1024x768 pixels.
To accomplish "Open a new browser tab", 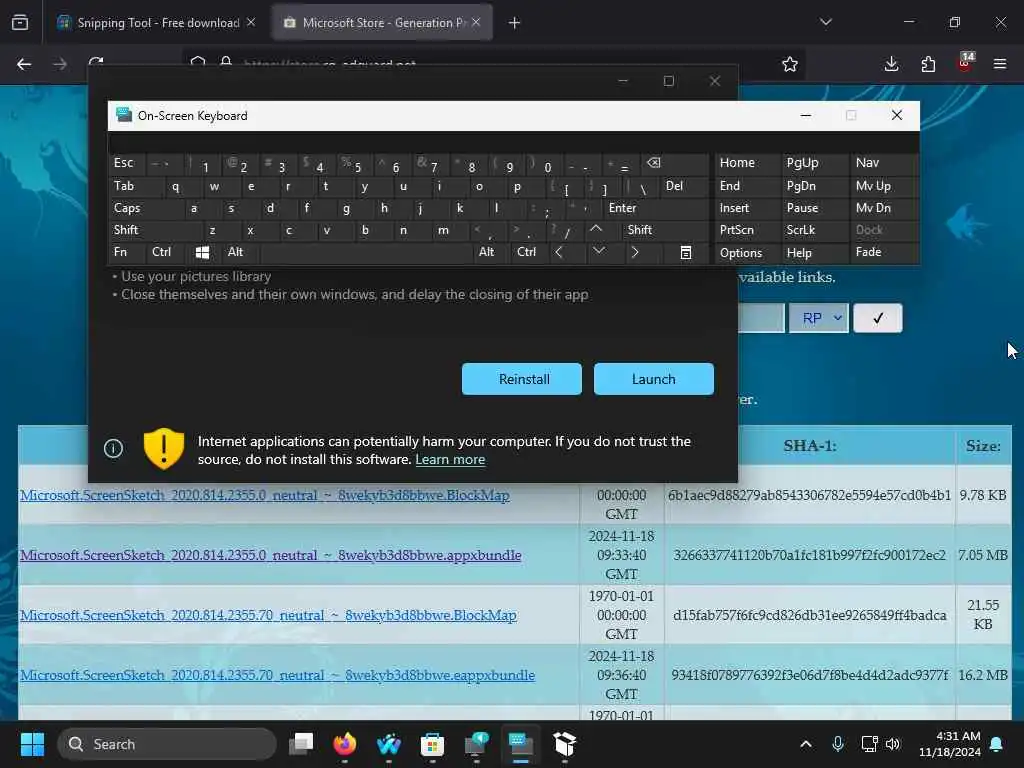I will pyautogui.click(x=514, y=23).
